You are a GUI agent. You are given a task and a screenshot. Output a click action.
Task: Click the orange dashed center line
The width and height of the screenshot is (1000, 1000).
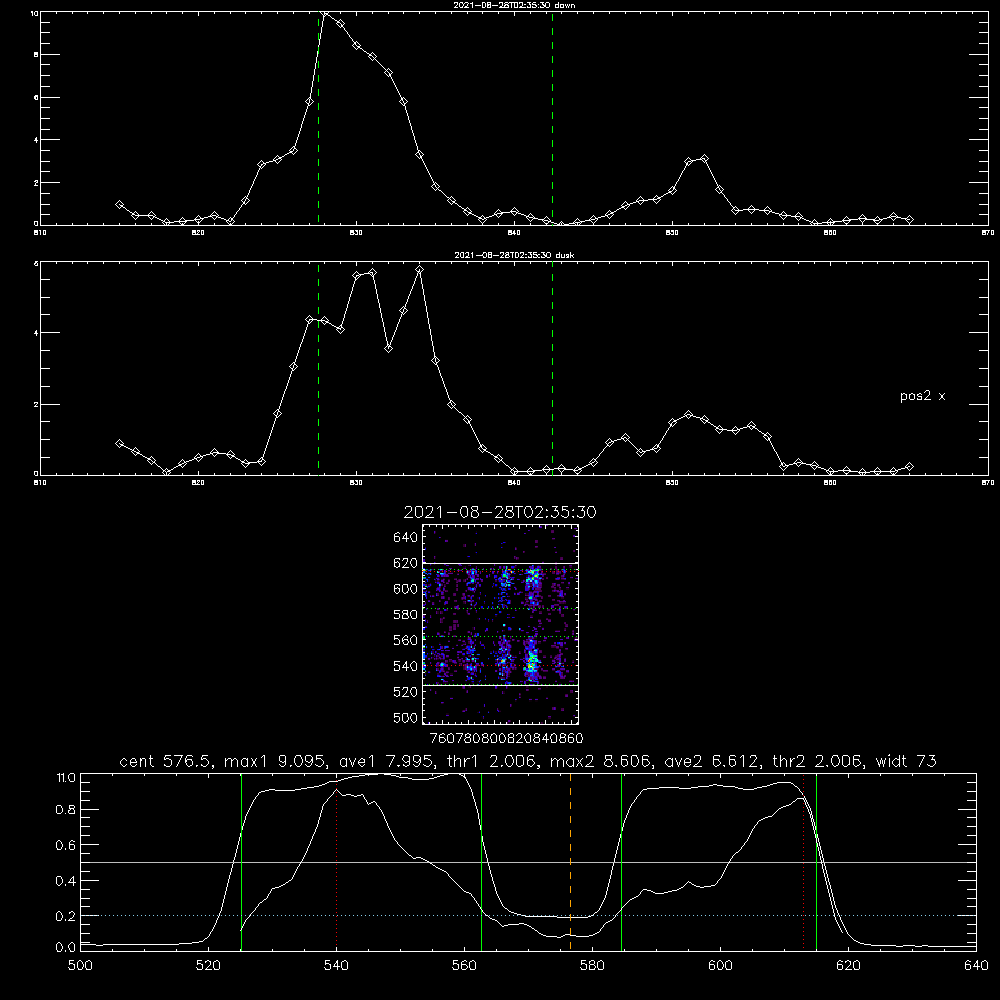[x=571, y=861]
